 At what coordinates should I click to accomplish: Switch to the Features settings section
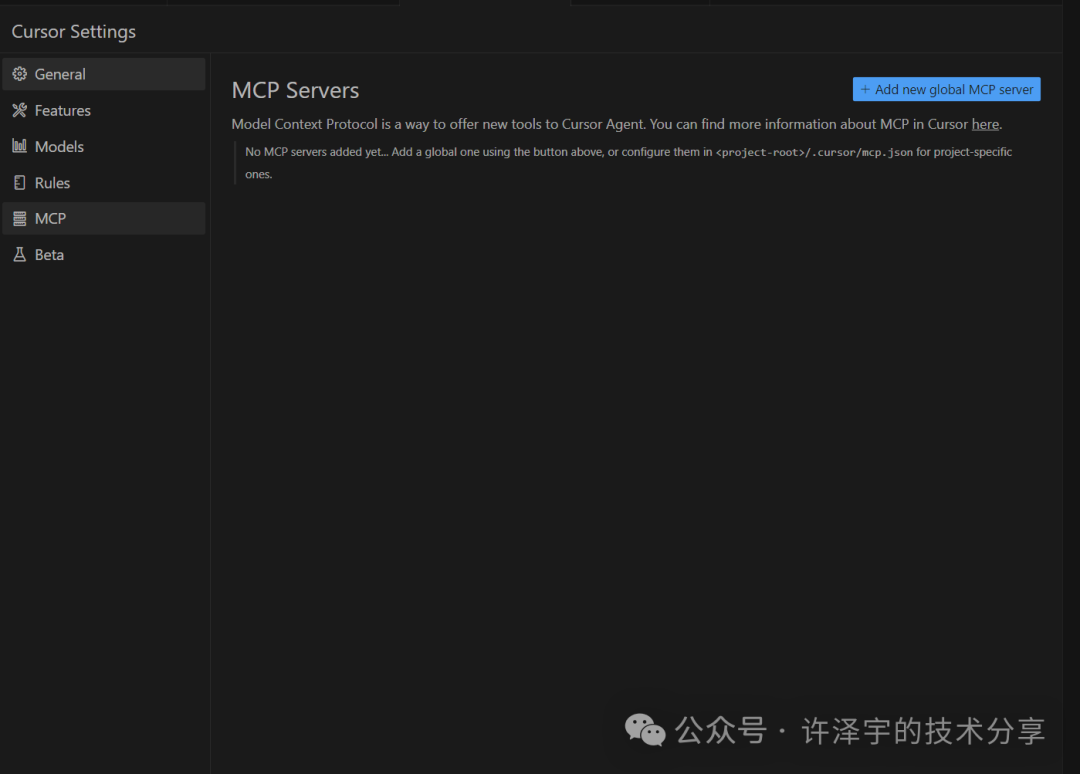63,110
